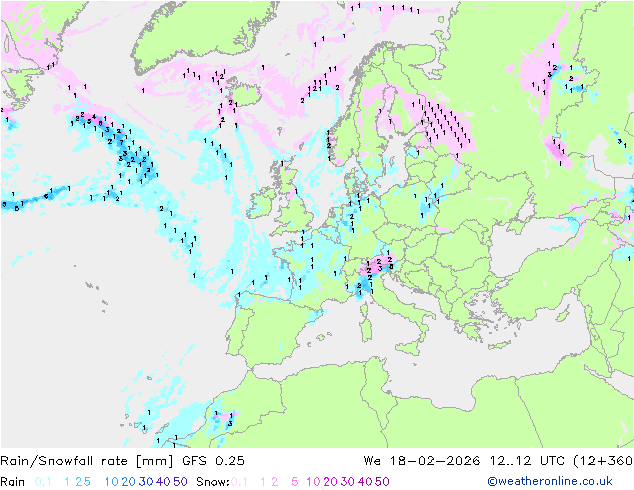
Task: Select the Rain 50 legend value
Action: [x=180, y=482]
